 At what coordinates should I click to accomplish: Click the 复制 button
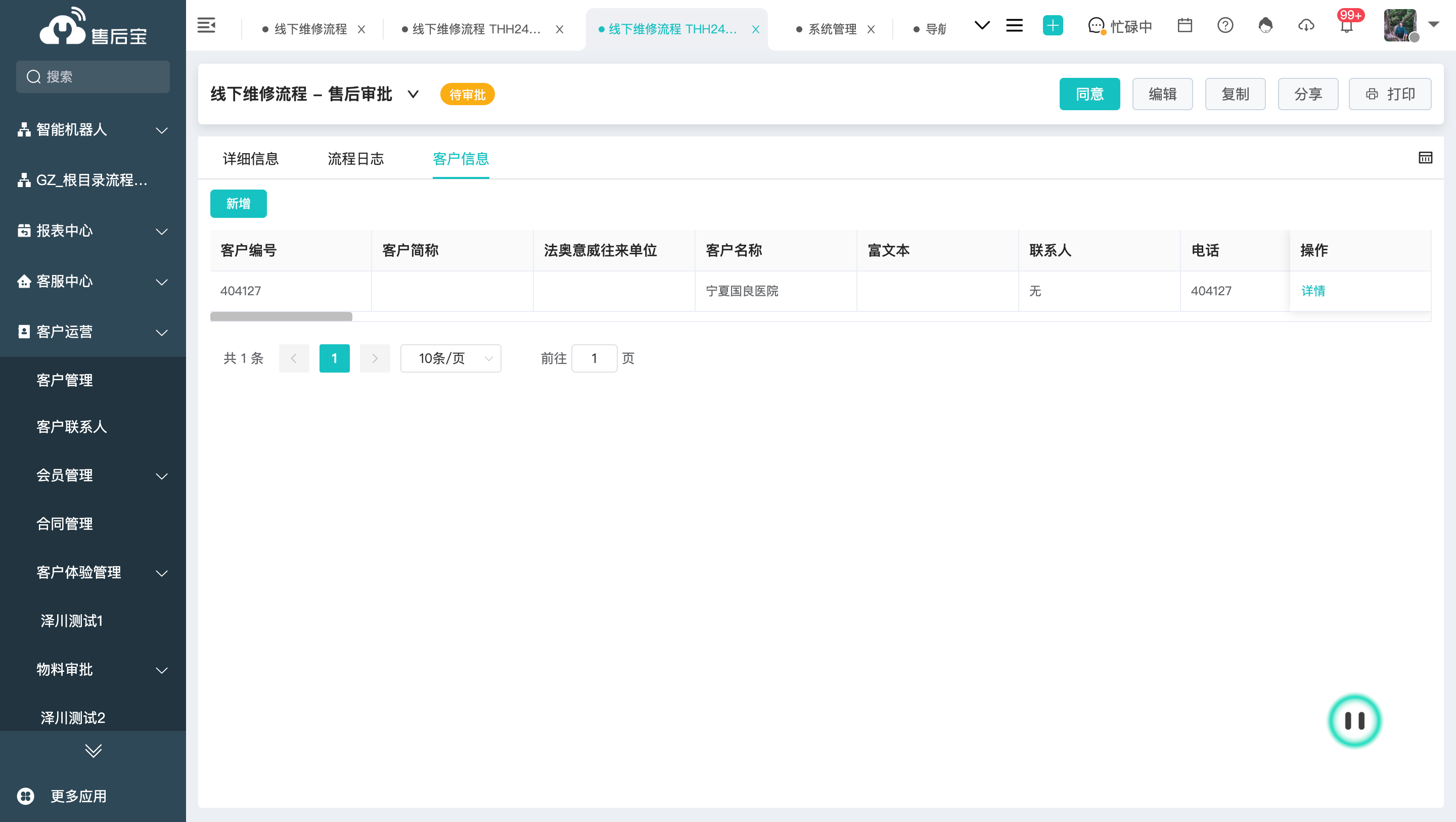pos(1235,94)
